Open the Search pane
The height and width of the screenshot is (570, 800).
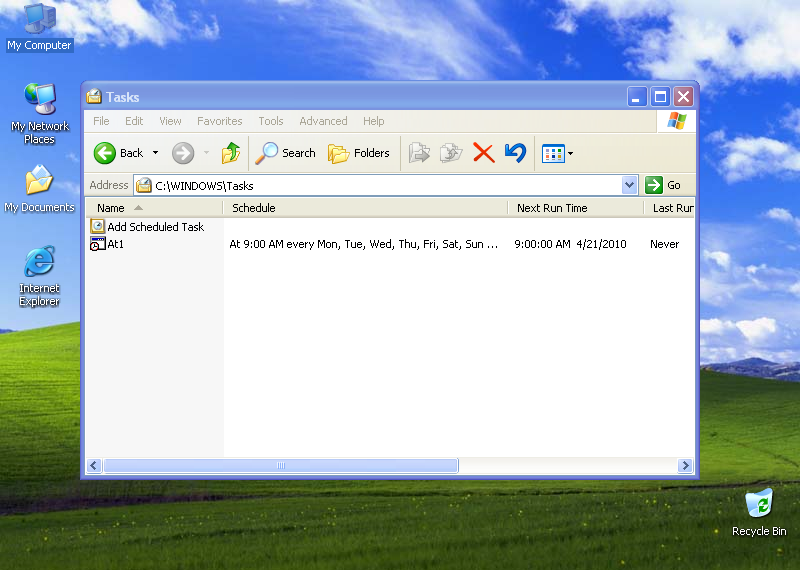286,153
